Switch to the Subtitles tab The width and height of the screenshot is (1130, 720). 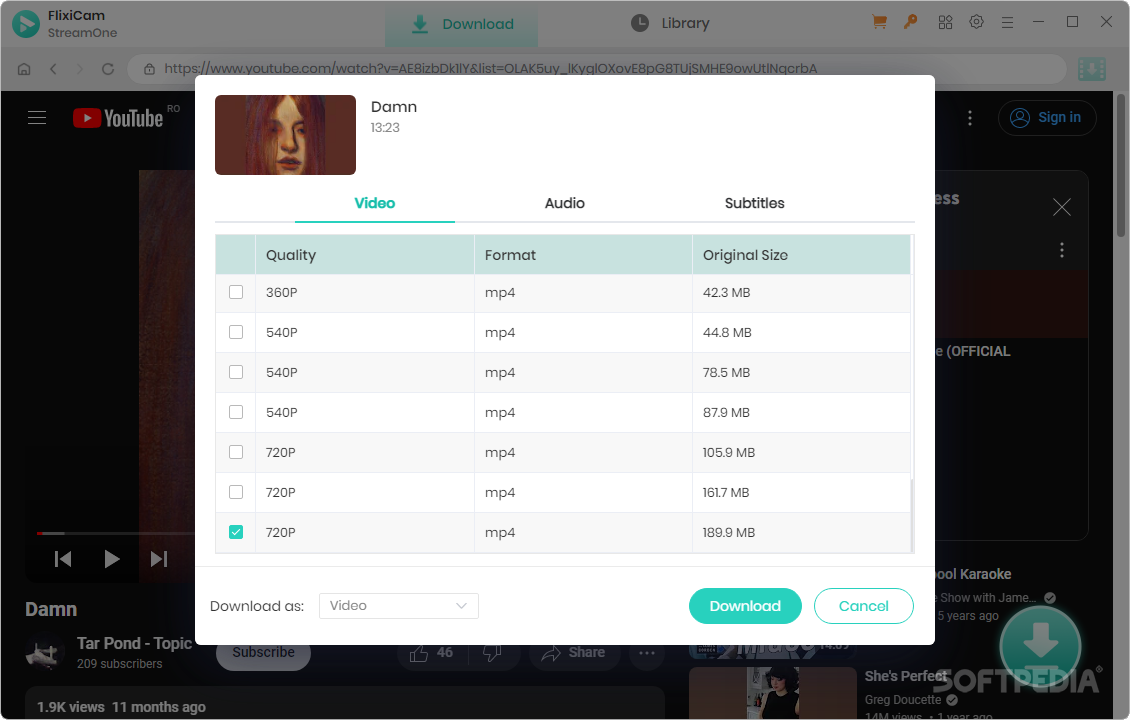(x=755, y=203)
